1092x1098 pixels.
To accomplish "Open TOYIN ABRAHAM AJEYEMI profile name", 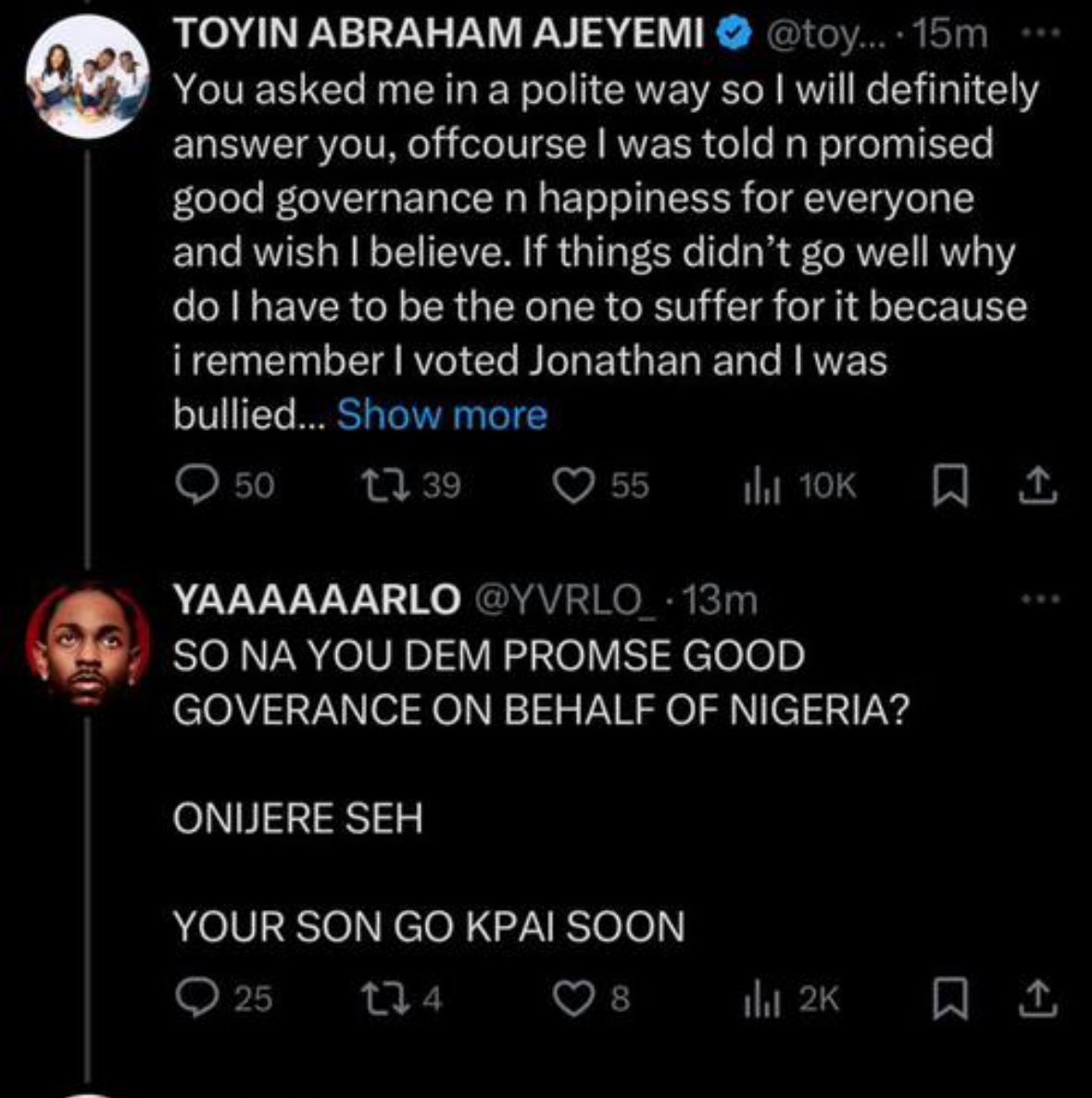I will pyautogui.click(x=438, y=35).
